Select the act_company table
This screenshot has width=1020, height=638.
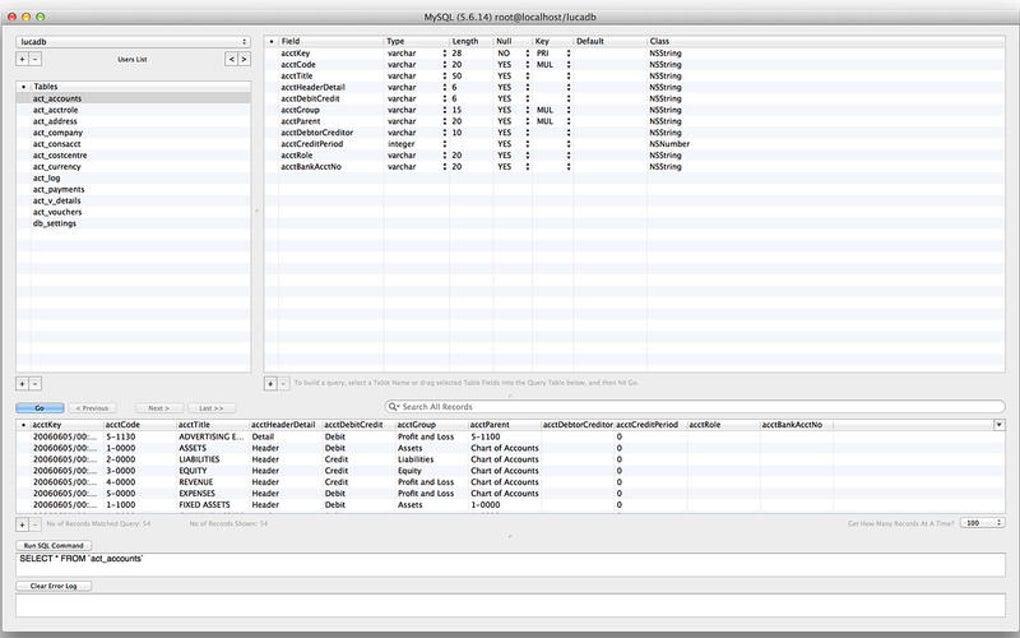(x=133, y=133)
